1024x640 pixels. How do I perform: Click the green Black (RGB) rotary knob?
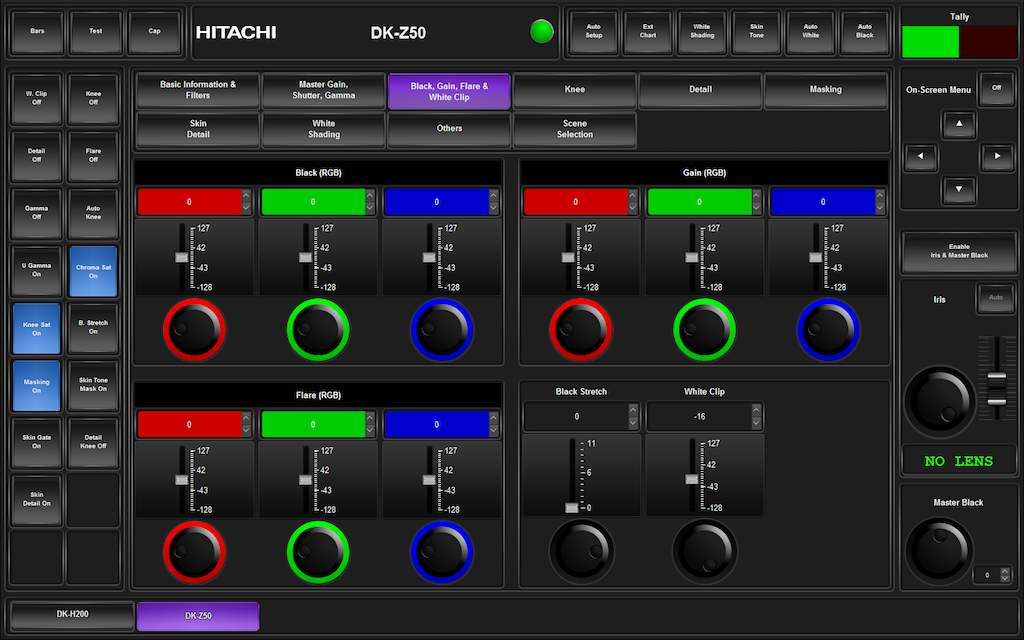318,330
